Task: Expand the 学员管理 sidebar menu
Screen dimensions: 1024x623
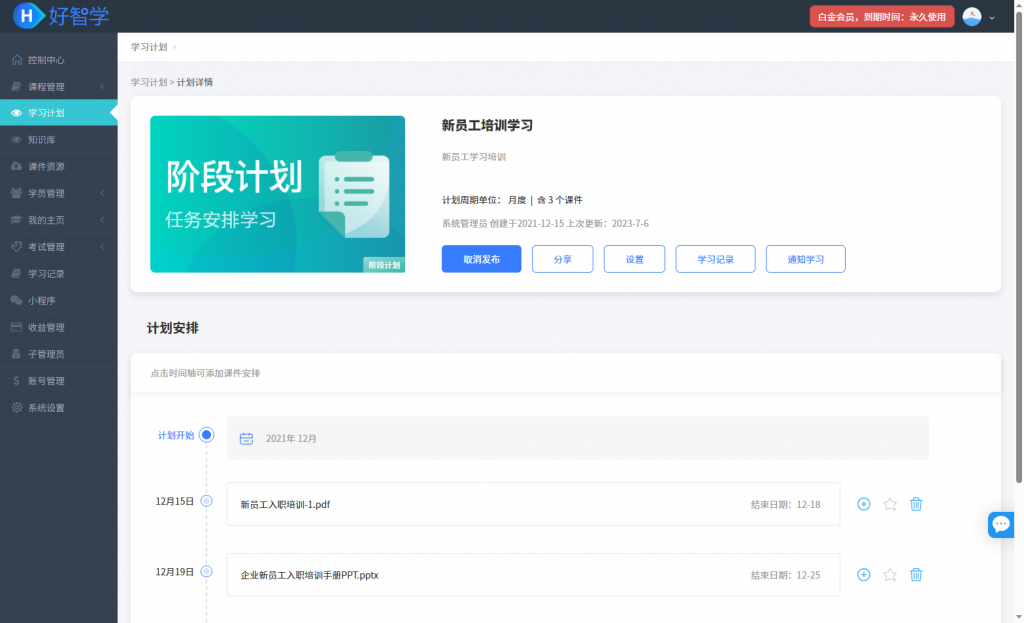Action: click(58, 193)
